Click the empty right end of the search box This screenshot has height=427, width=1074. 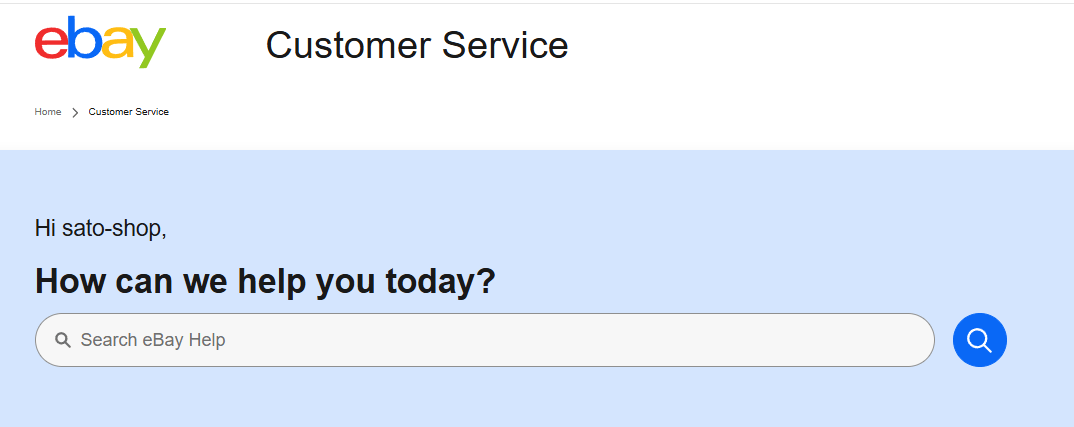pos(880,340)
